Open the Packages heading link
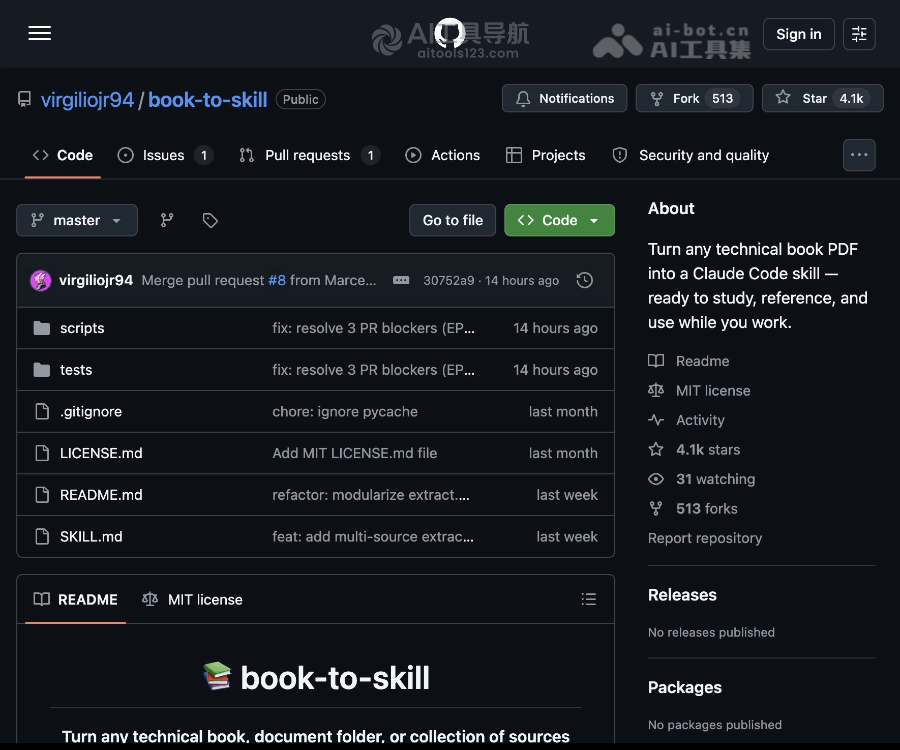Image resolution: width=900 pixels, height=750 pixels. [x=685, y=687]
